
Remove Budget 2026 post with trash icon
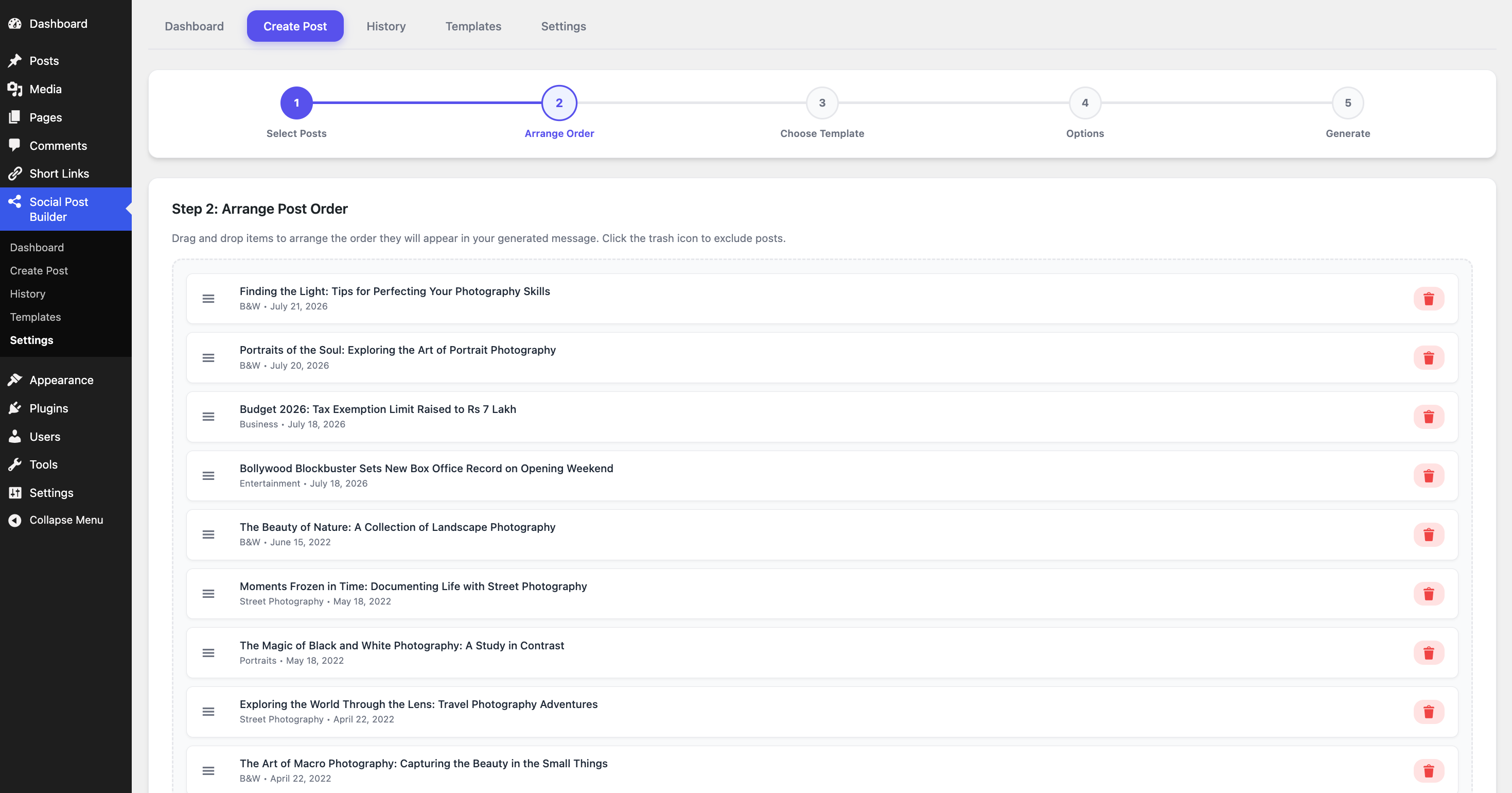pos(1428,417)
